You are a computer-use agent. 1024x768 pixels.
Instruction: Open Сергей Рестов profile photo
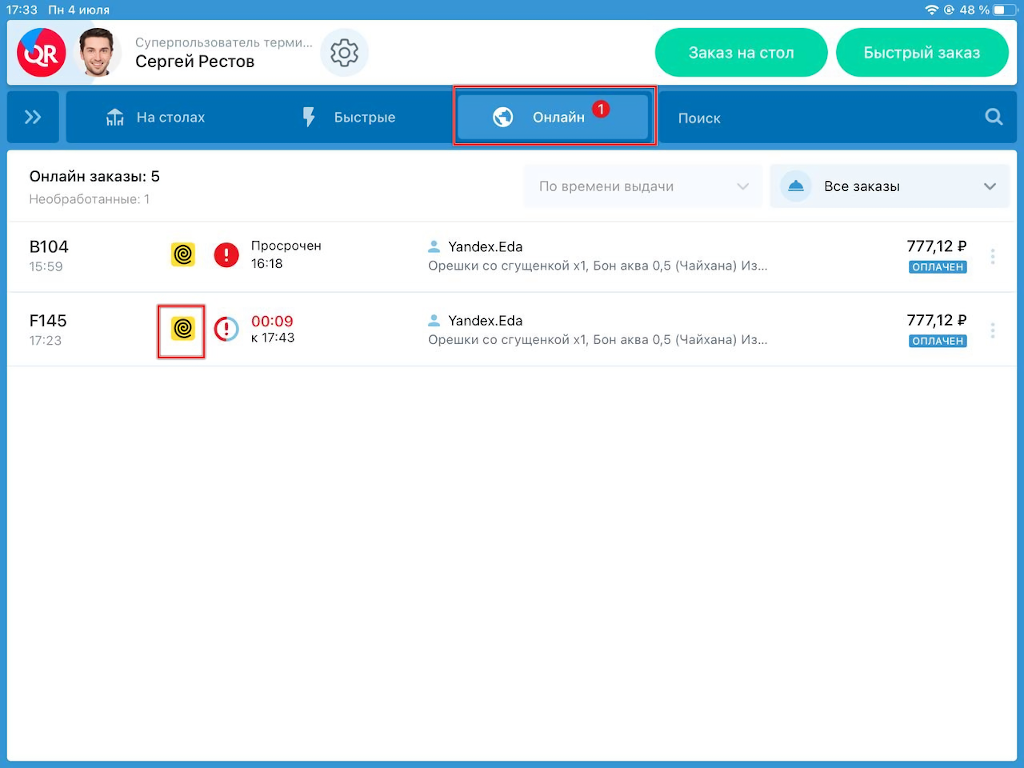pos(97,53)
